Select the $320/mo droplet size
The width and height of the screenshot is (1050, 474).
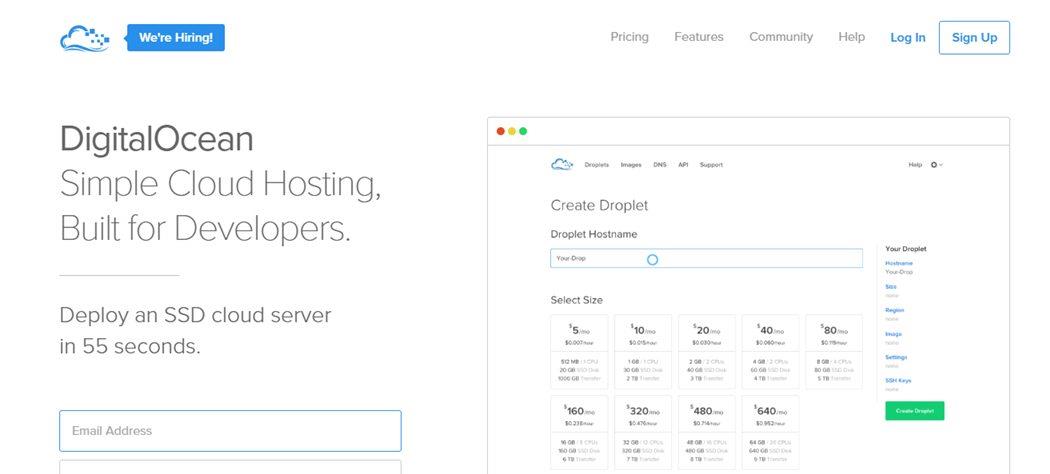(643, 432)
